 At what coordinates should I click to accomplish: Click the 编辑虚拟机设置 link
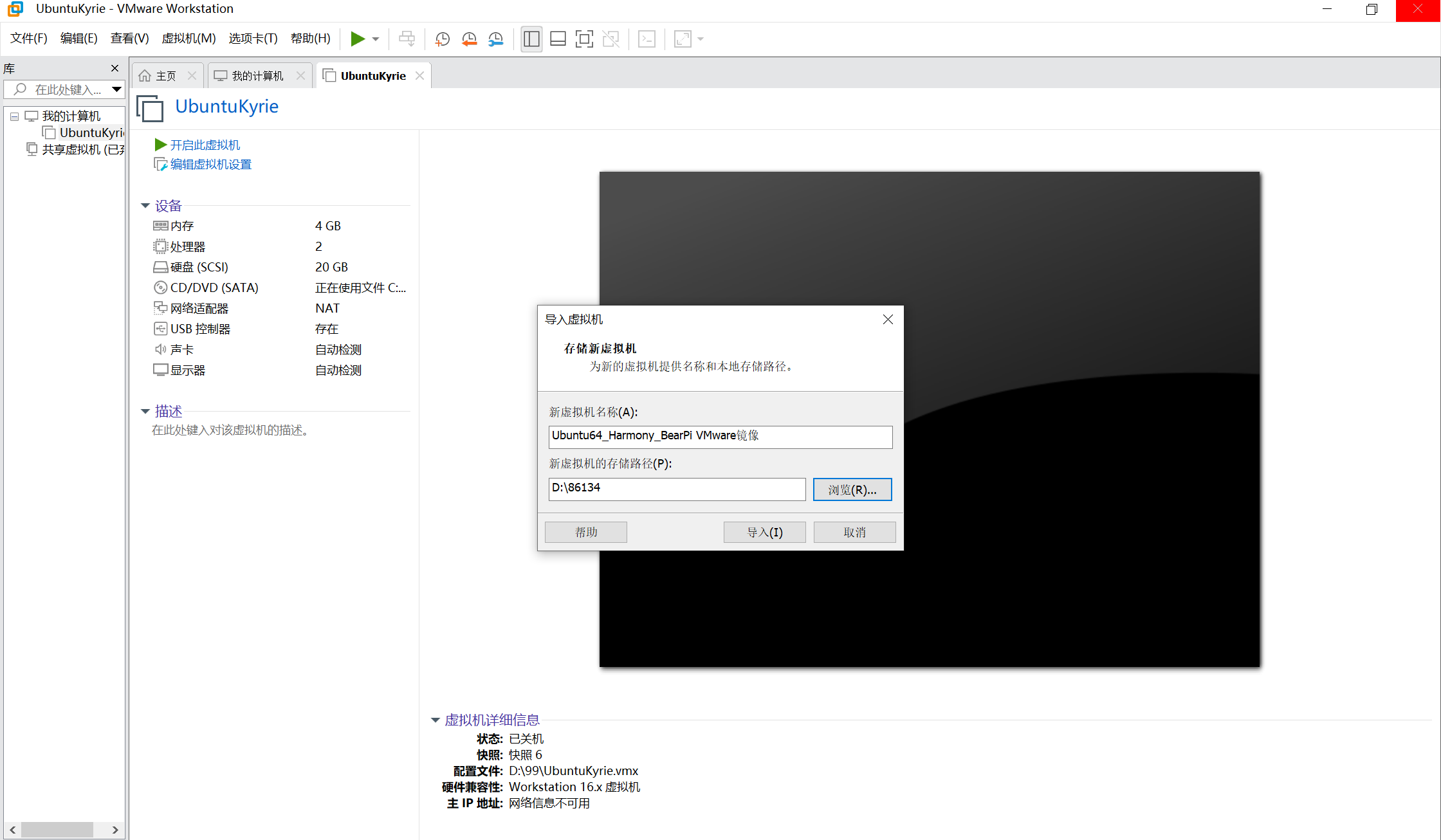click(210, 164)
